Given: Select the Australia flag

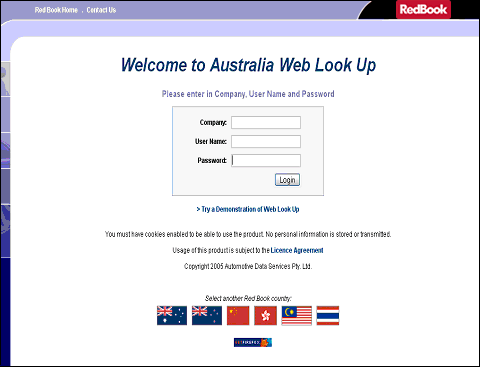Looking at the screenshot, I should tap(172, 315).
